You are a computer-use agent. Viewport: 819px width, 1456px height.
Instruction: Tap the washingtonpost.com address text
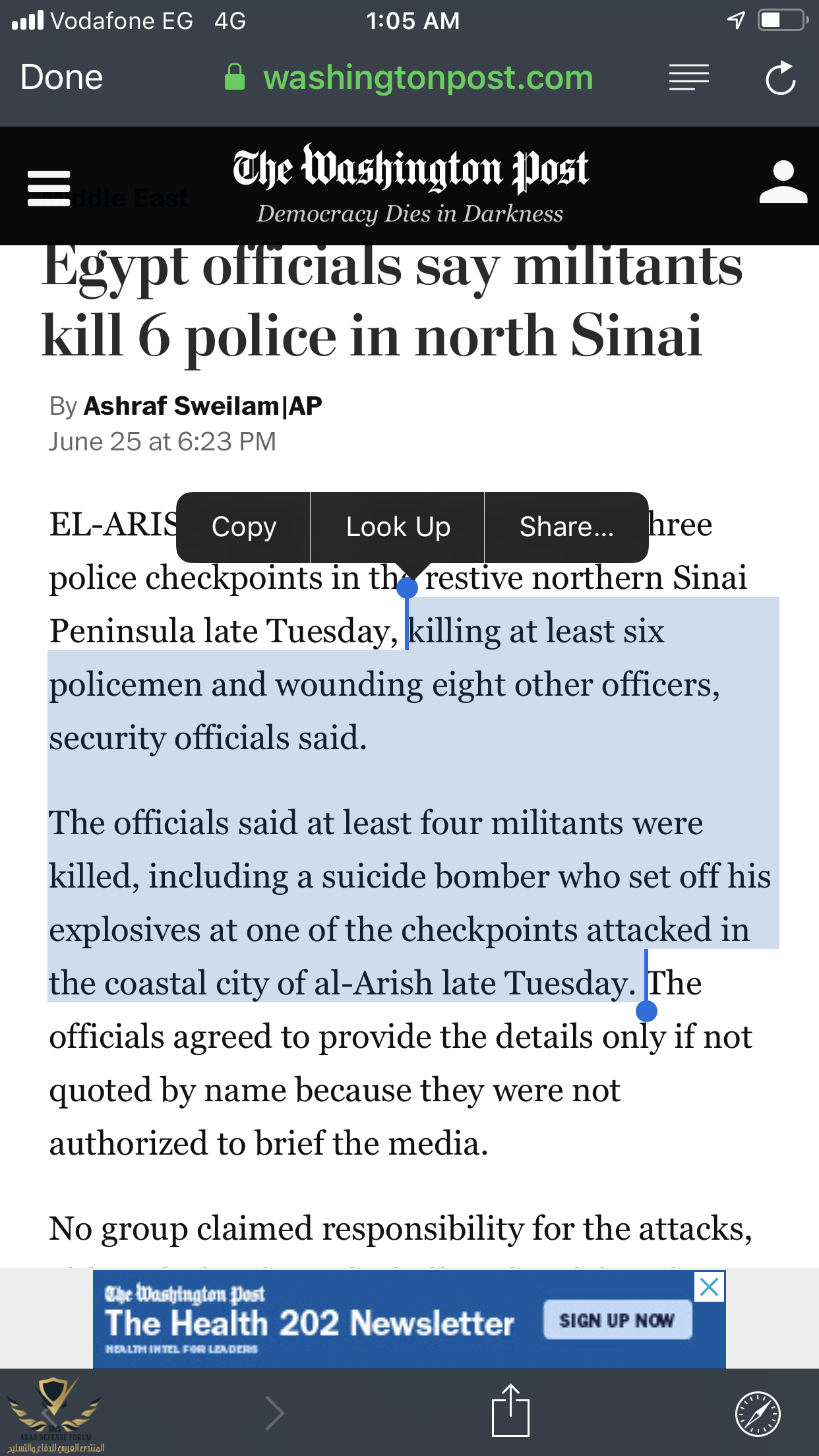pos(428,77)
